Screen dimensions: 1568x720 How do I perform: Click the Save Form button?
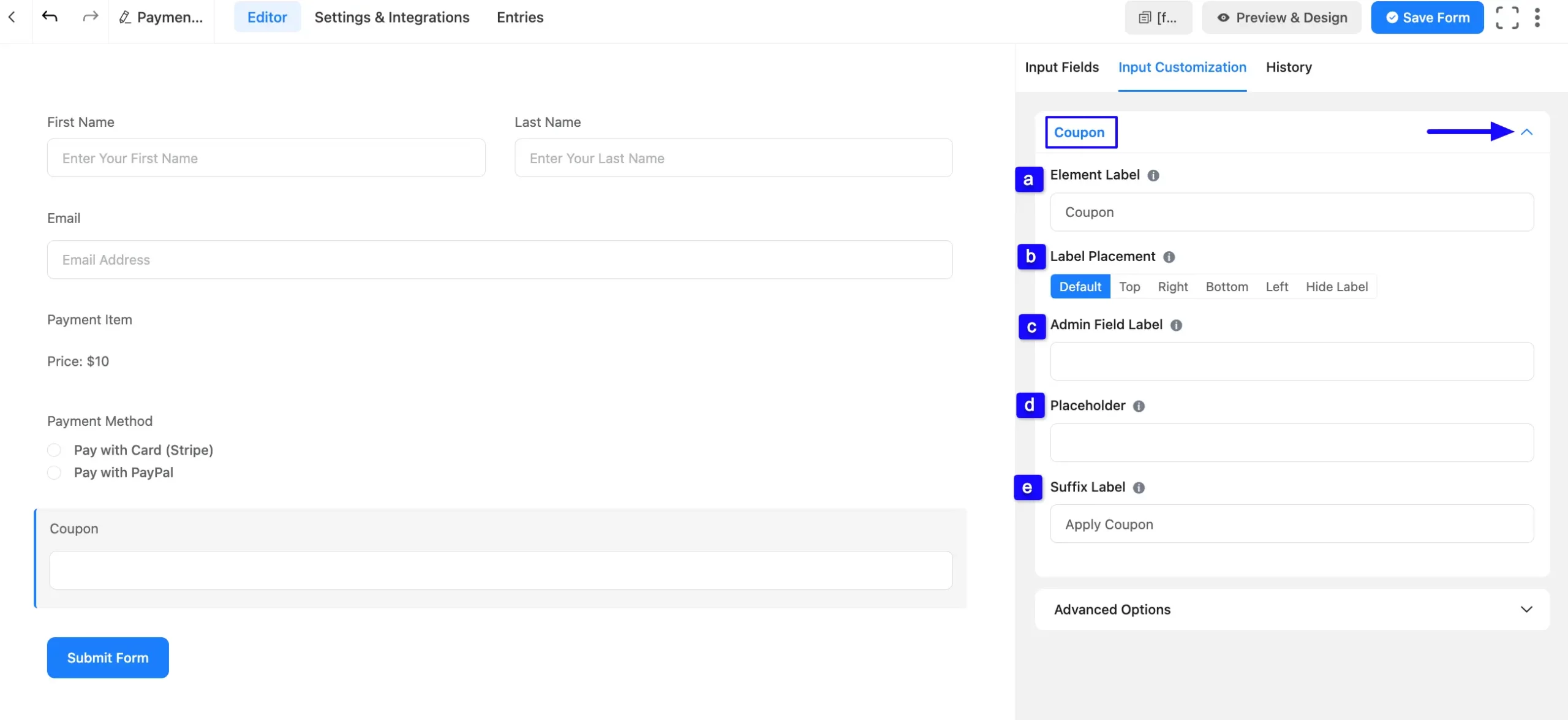coord(1427,17)
